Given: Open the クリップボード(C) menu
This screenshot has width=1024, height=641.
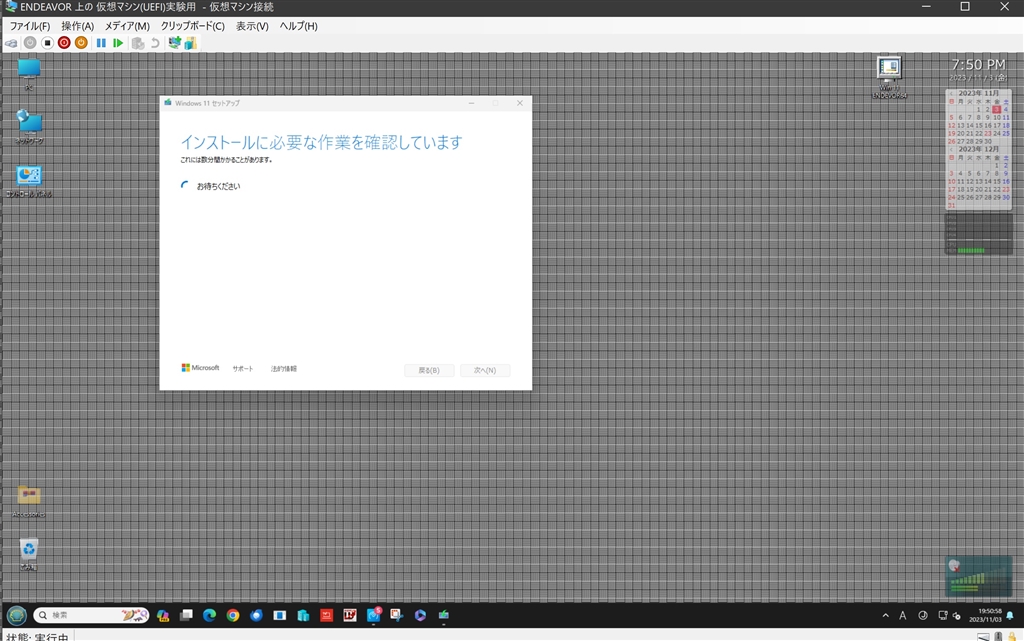Looking at the screenshot, I should 193,26.
